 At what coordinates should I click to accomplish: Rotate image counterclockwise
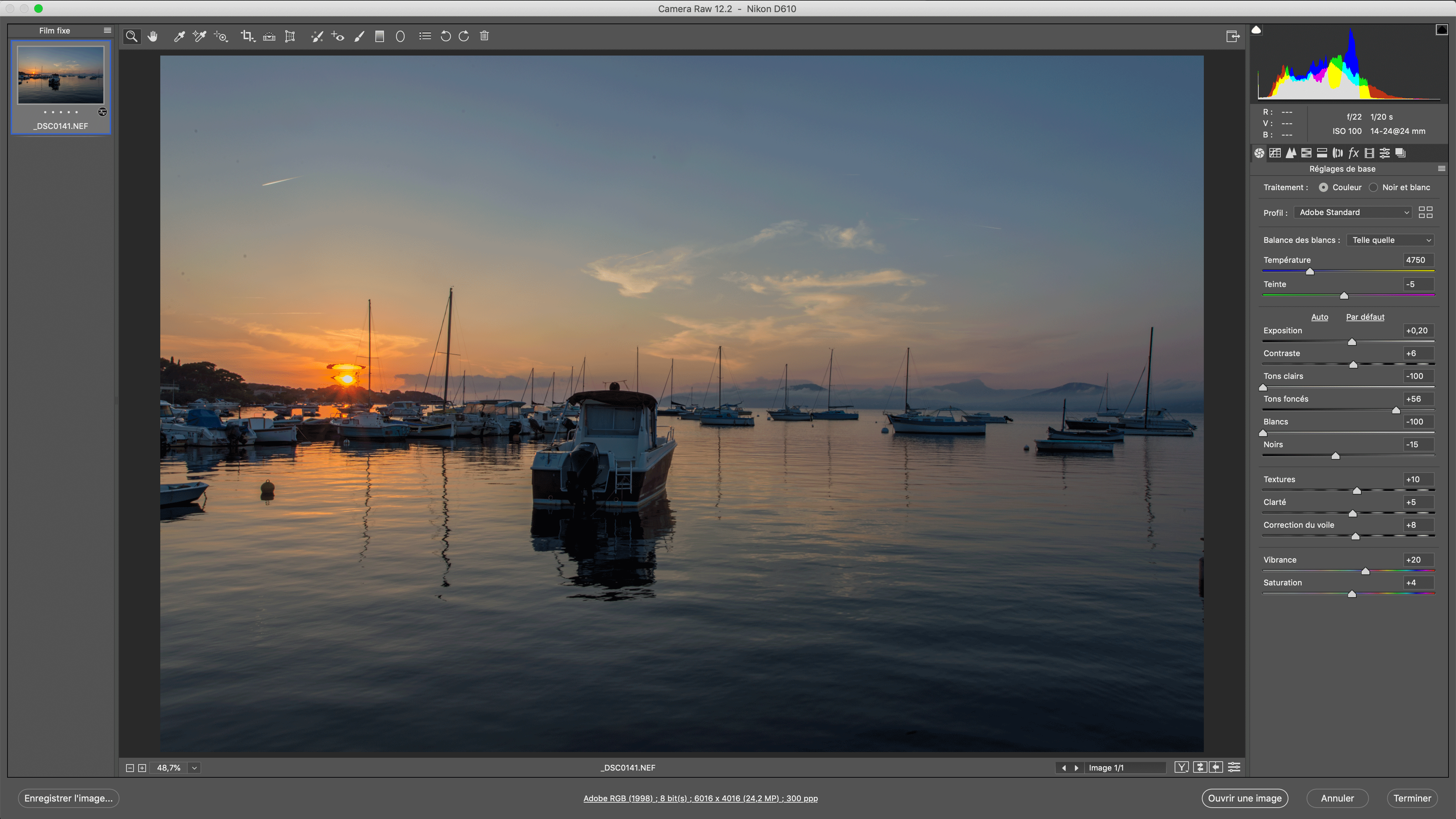tap(446, 36)
